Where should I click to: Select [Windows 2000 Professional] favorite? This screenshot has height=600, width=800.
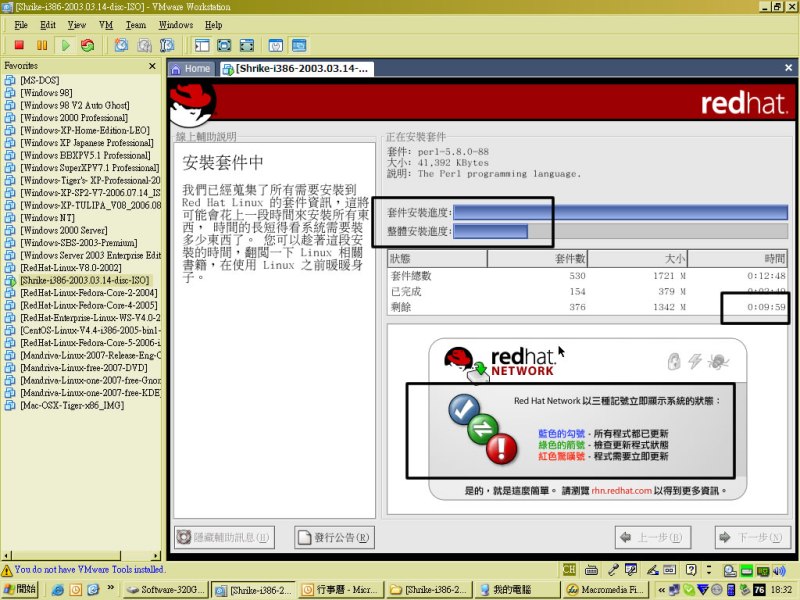coord(74,118)
